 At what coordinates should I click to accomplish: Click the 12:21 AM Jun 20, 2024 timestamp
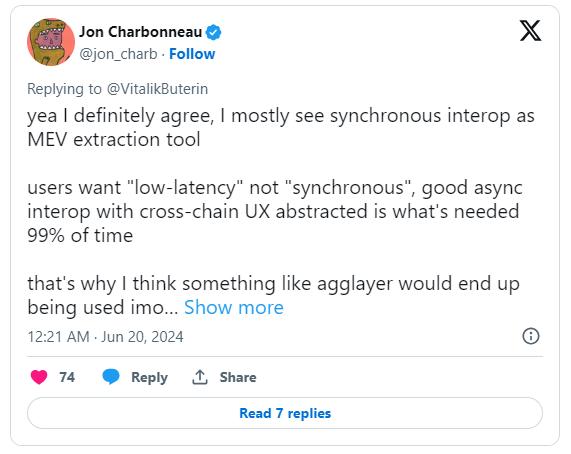click(x=105, y=336)
